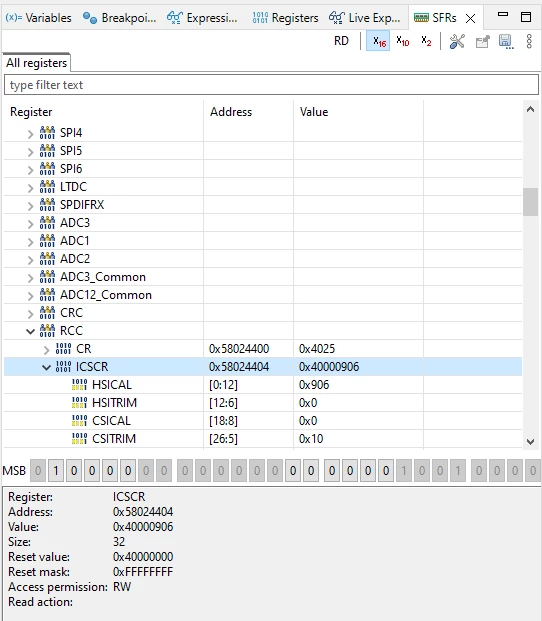
Task: Click the CSITRIM bitfield icon
Action: 79,439
